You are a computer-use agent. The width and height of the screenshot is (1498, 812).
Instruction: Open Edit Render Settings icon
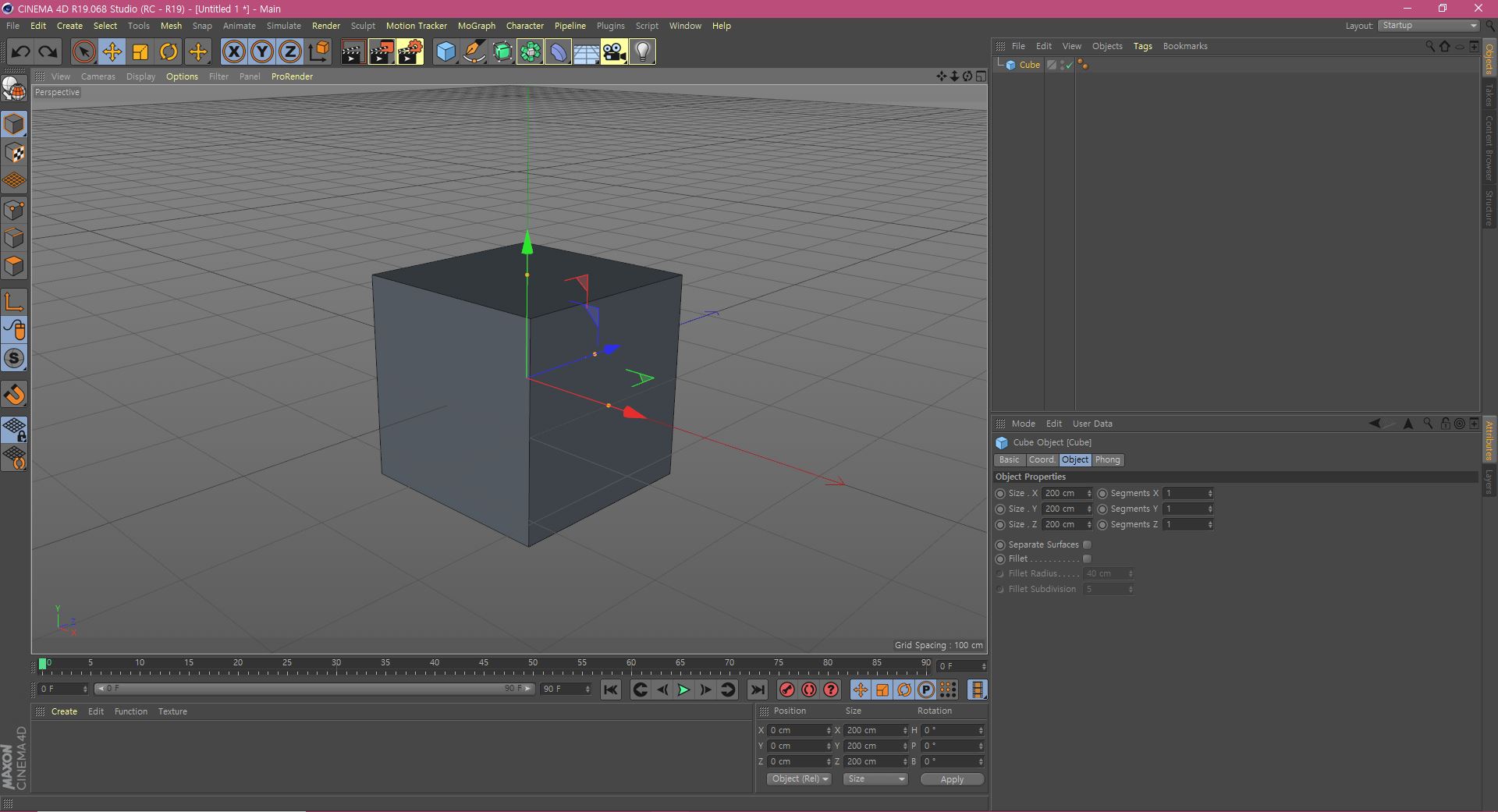[x=410, y=52]
